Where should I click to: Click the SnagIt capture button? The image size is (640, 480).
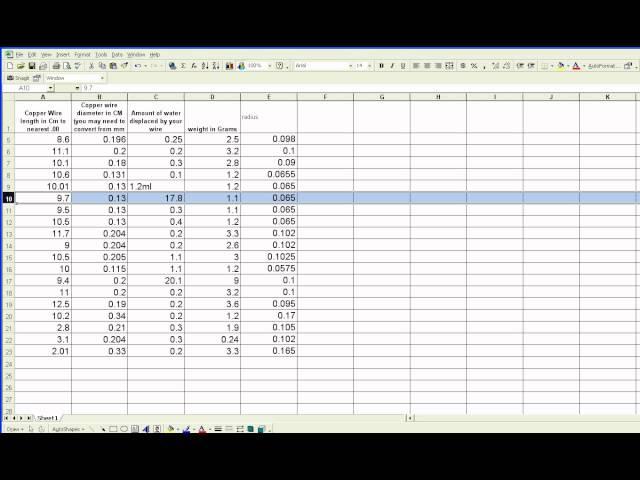(x=17, y=78)
